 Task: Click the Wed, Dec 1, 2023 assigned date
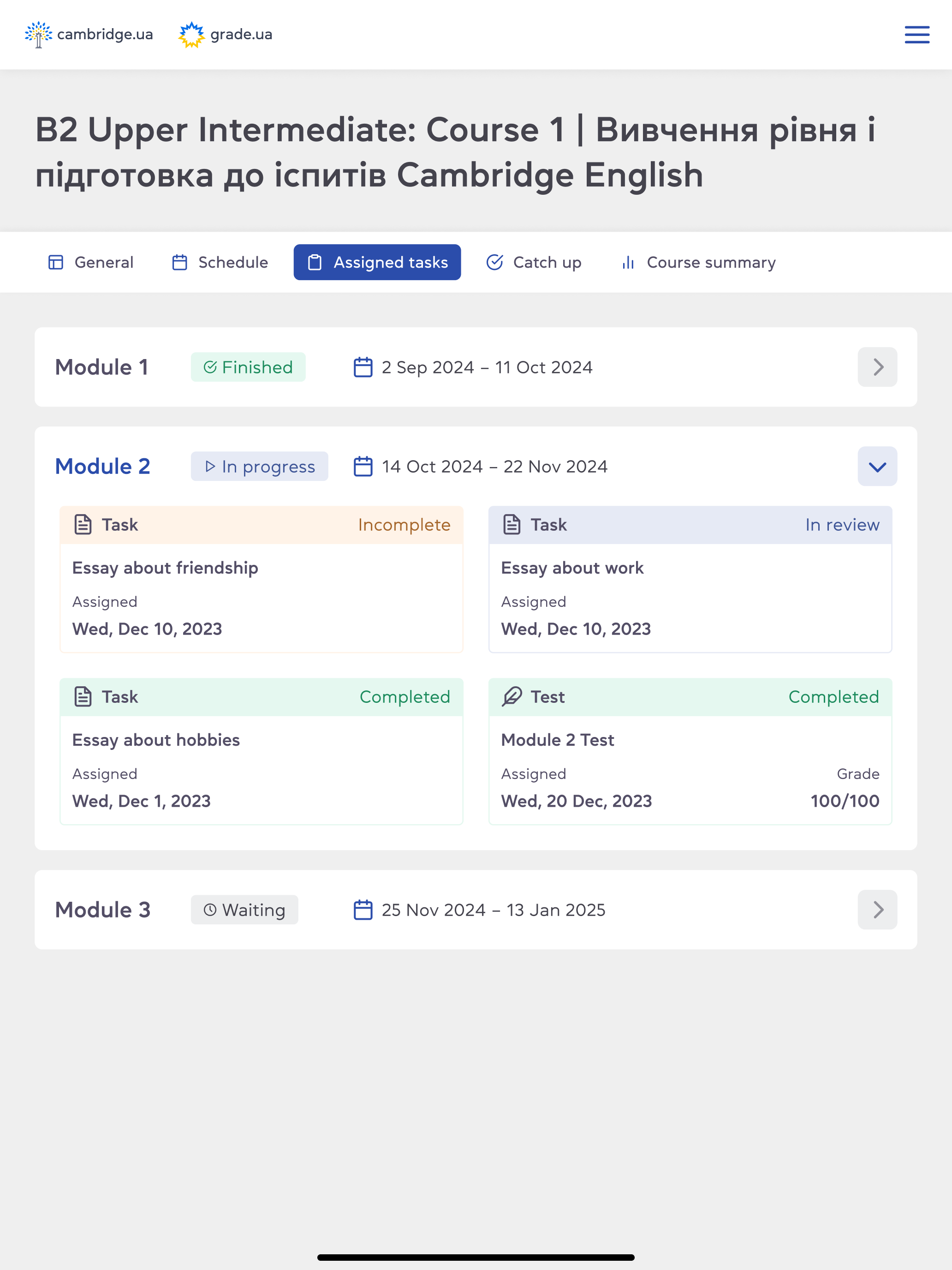coord(141,801)
